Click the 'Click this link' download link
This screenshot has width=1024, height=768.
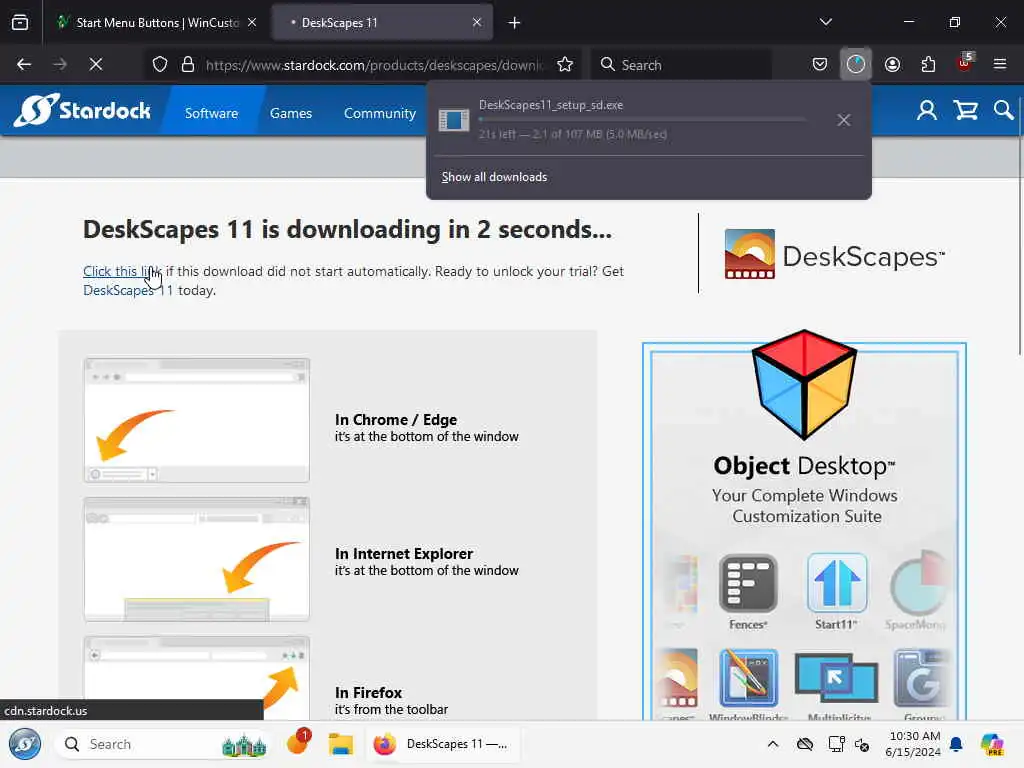pyautogui.click(x=121, y=271)
